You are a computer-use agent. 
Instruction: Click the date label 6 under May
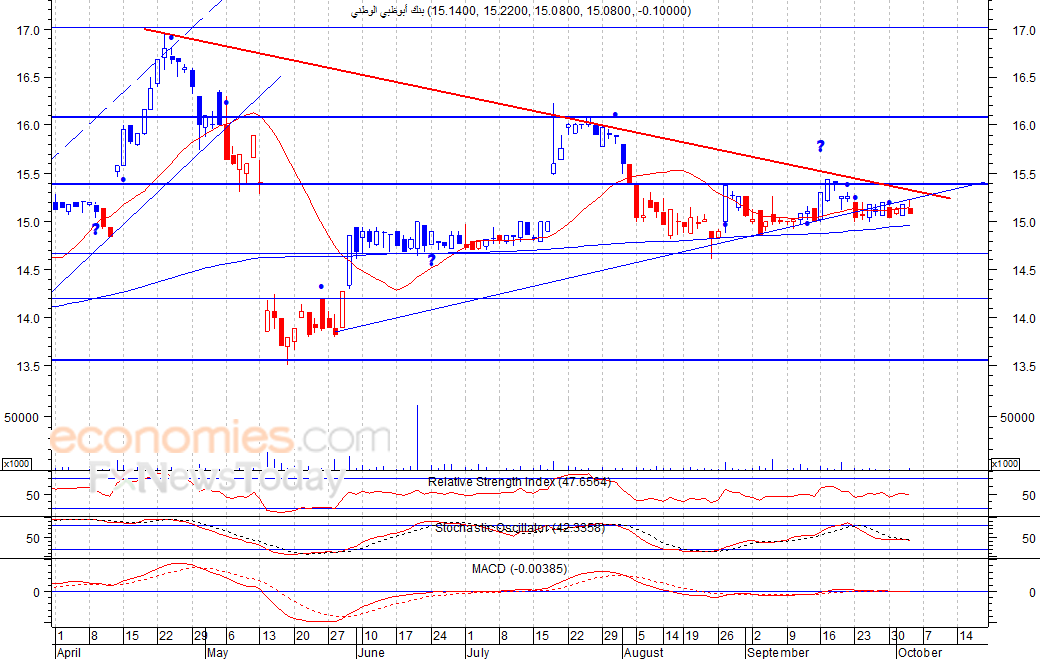(231, 636)
